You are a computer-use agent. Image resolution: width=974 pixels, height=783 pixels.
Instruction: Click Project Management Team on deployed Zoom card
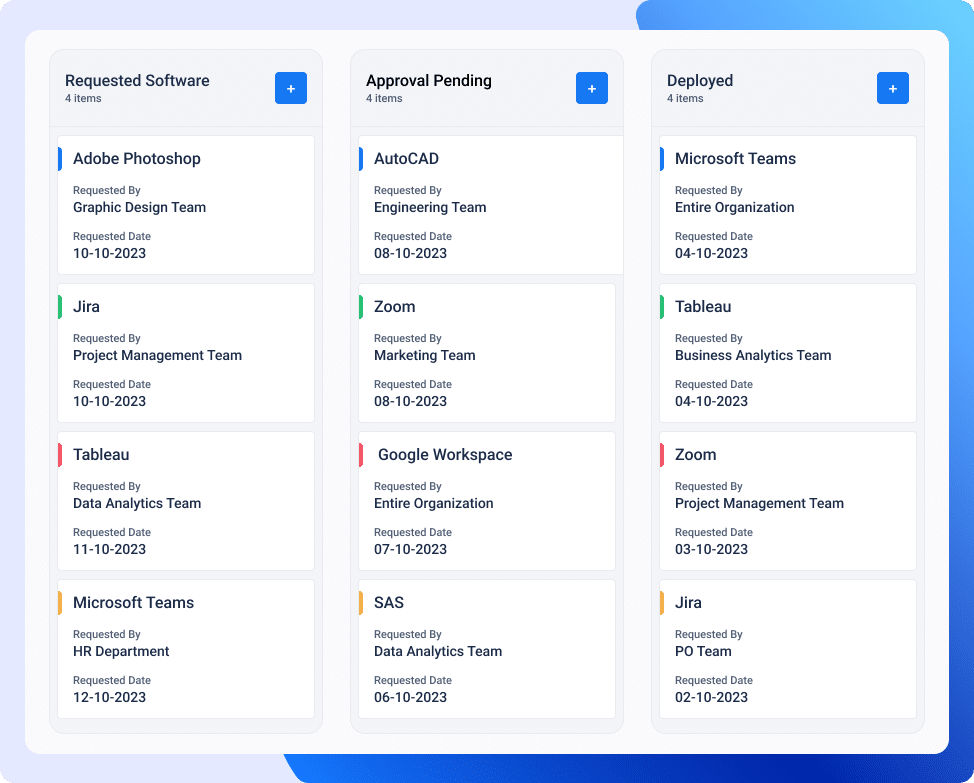759,504
